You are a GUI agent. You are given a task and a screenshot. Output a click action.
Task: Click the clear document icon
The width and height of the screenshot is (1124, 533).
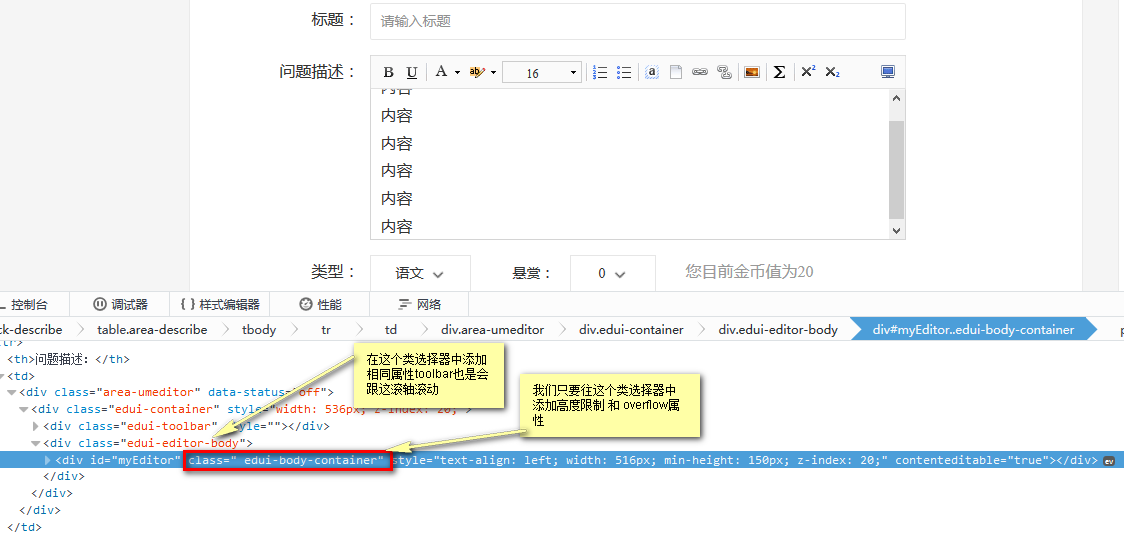click(x=675, y=72)
